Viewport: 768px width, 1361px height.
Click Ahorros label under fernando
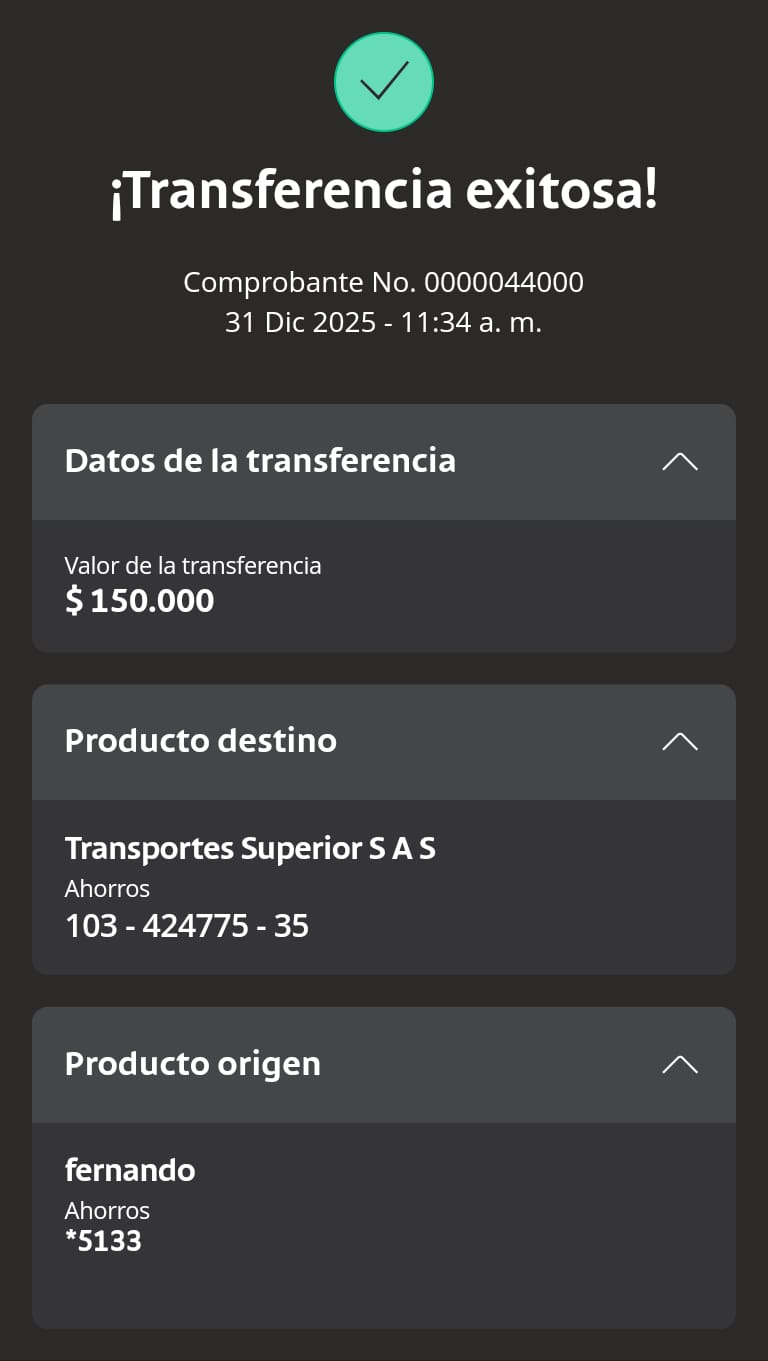click(107, 1211)
